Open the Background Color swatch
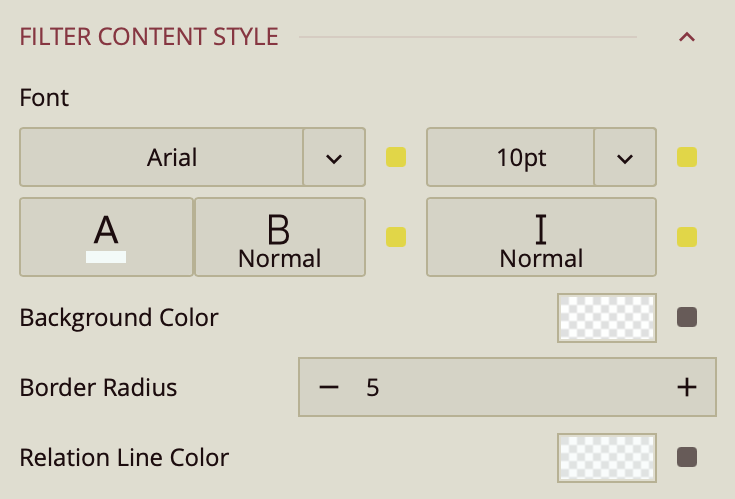The width and height of the screenshot is (735, 499). tap(607, 318)
